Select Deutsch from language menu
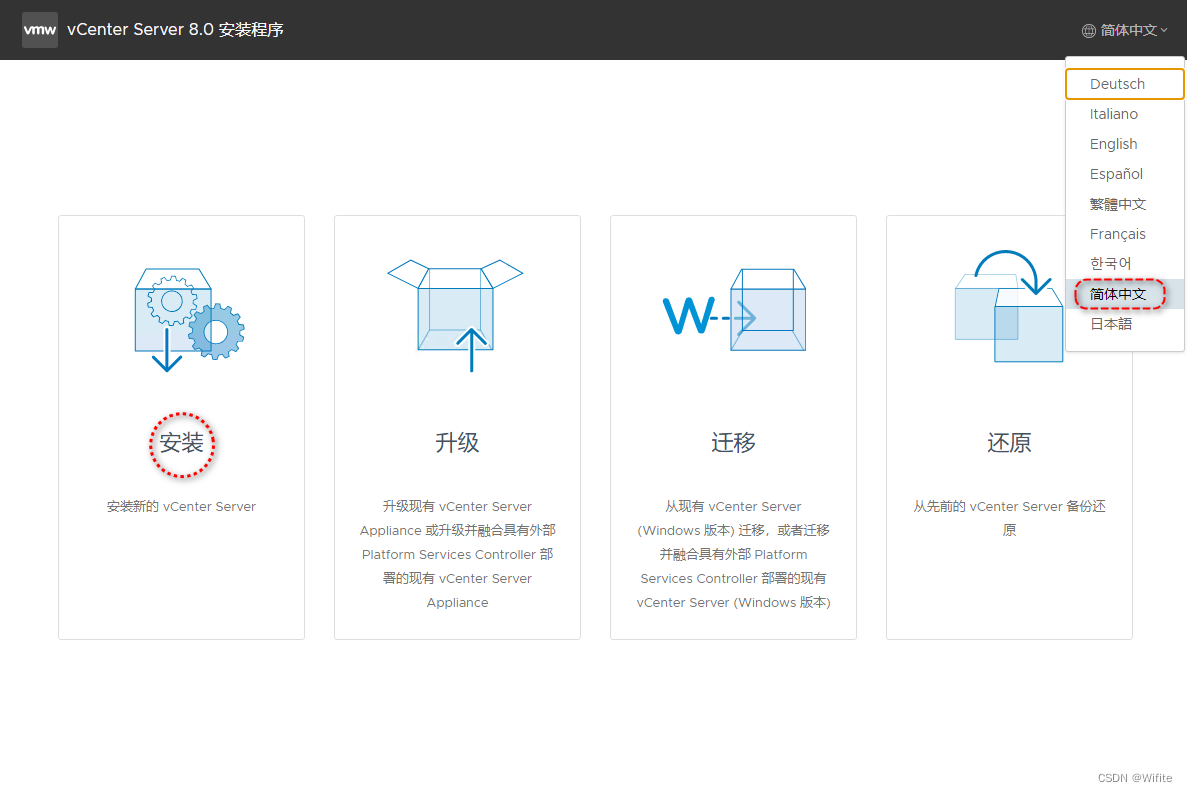 coord(1124,84)
